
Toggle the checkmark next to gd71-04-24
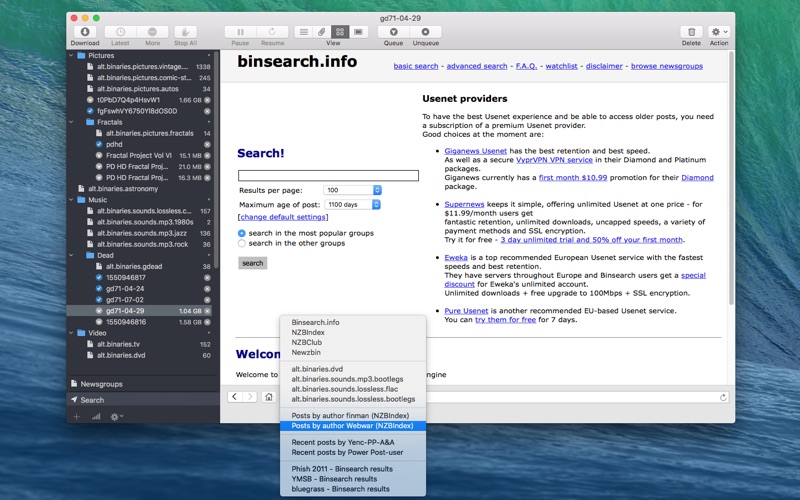[x=99, y=289]
